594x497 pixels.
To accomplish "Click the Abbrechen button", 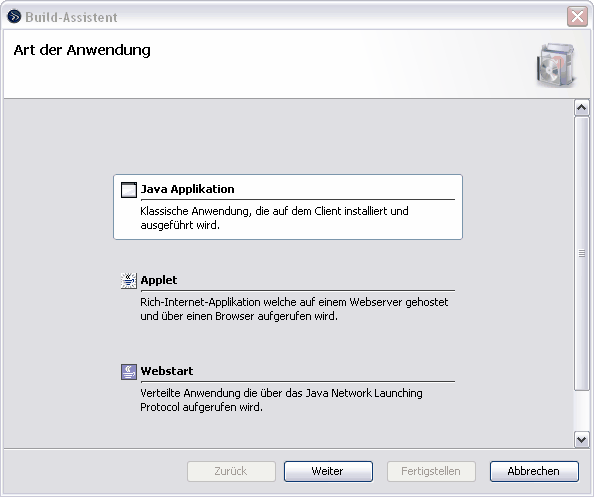I will point(534,471).
